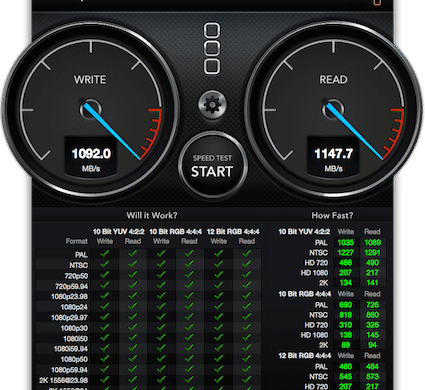
Task: Click the 1080p23.98 format label
Action: click(69, 297)
